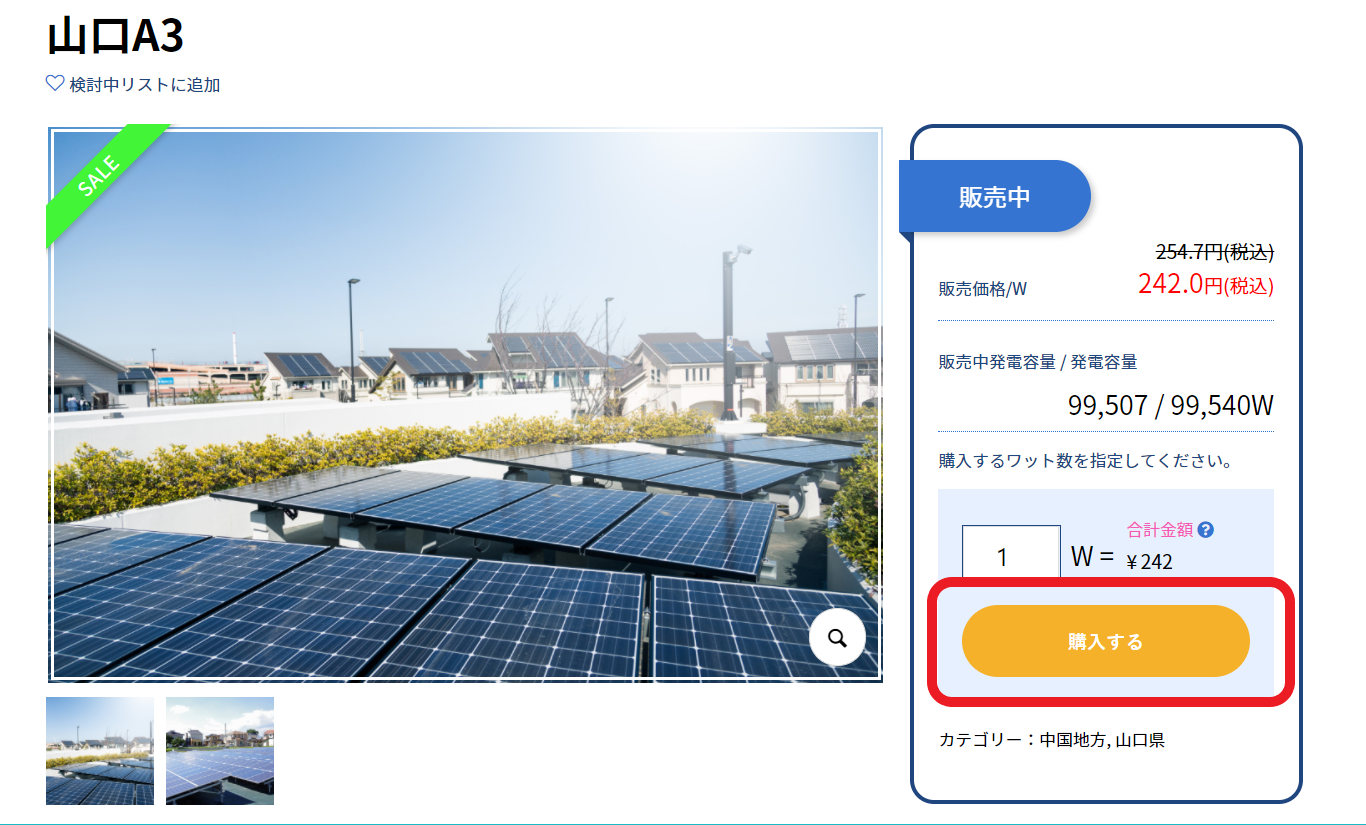Click the blue help icon beside 合計金額
Screen dimensions: 1366x825
(x=1205, y=530)
